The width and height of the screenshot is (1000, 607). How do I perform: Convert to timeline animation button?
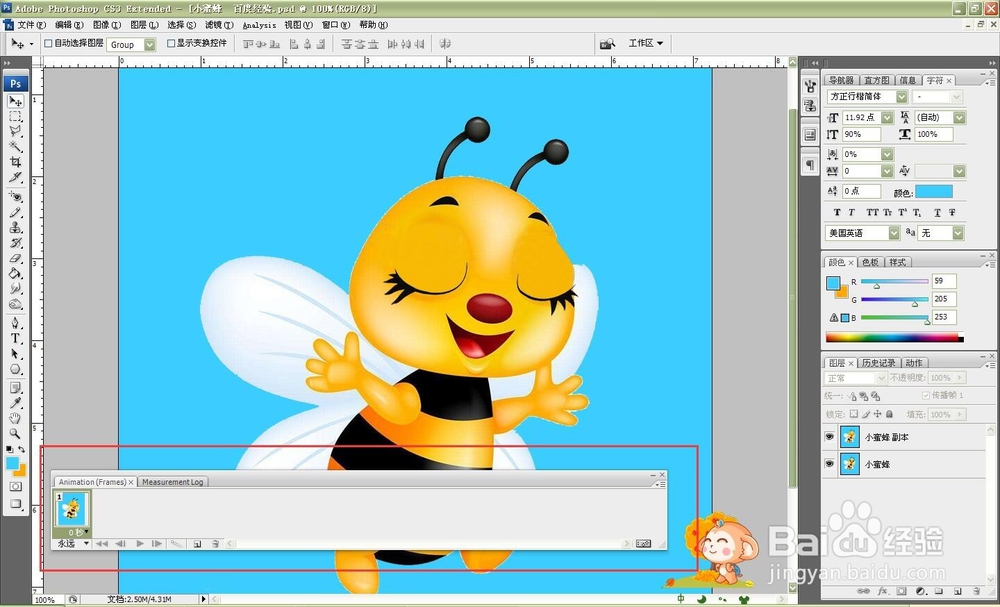tap(643, 544)
